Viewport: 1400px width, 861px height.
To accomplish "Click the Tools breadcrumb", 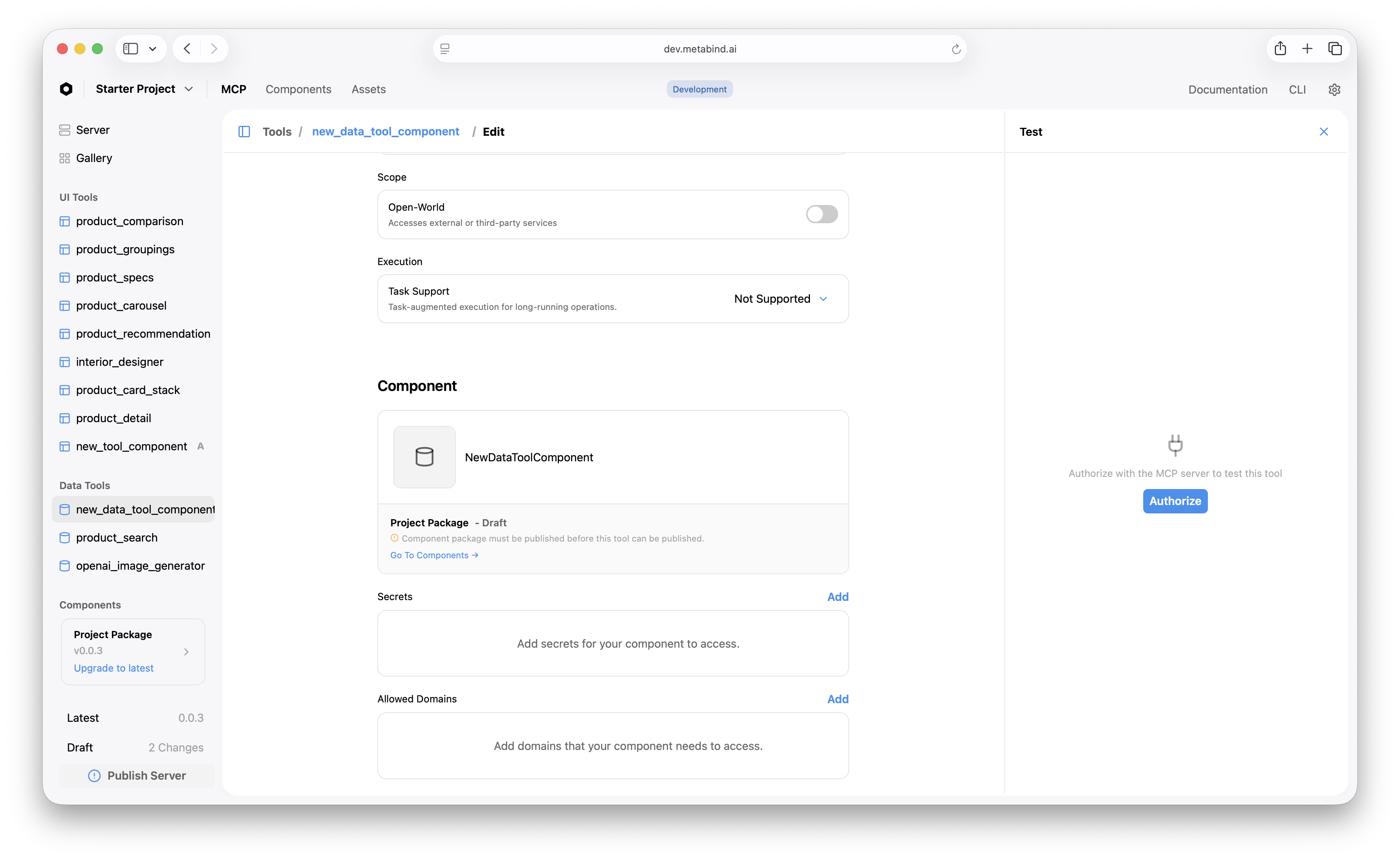I will pyautogui.click(x=277, y=132).
